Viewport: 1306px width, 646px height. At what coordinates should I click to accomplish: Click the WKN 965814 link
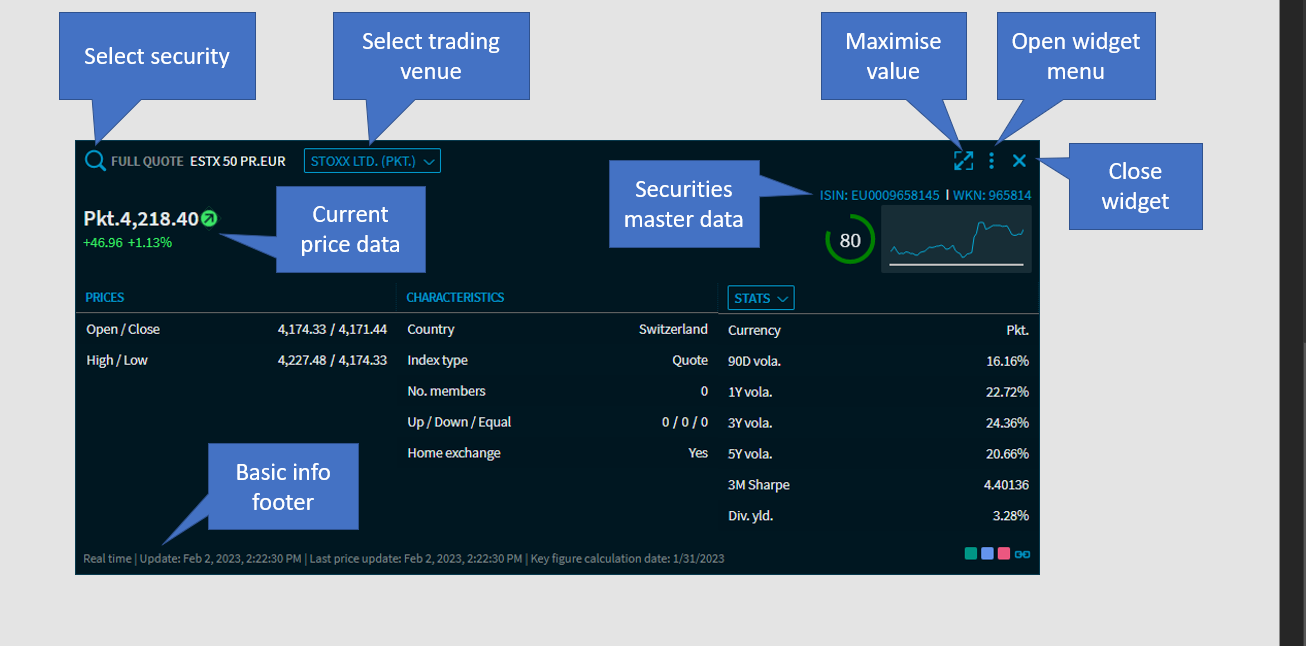992,195
